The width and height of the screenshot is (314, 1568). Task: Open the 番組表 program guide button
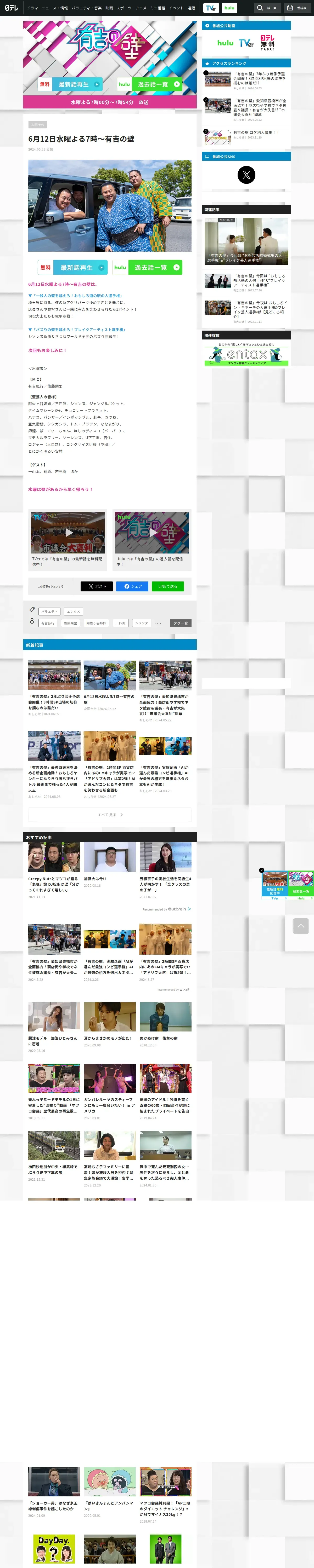tap(297, 8)
